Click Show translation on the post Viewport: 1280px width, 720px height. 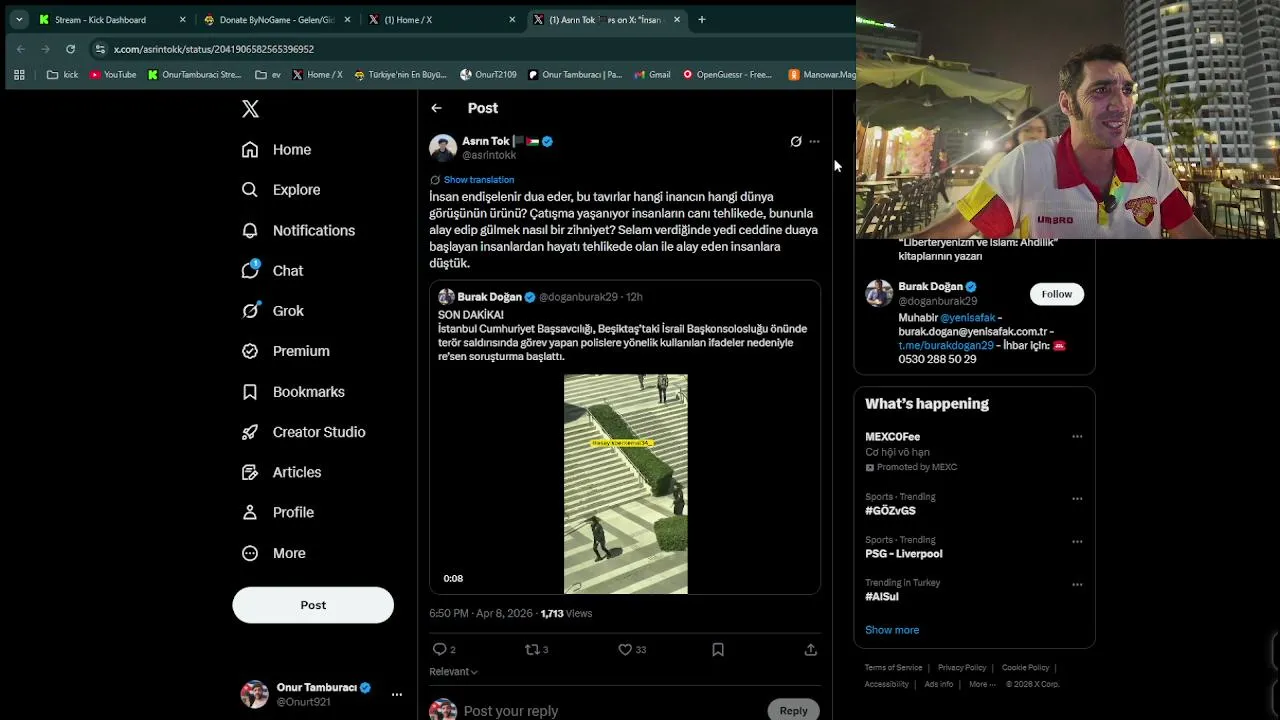coord(478,180)
